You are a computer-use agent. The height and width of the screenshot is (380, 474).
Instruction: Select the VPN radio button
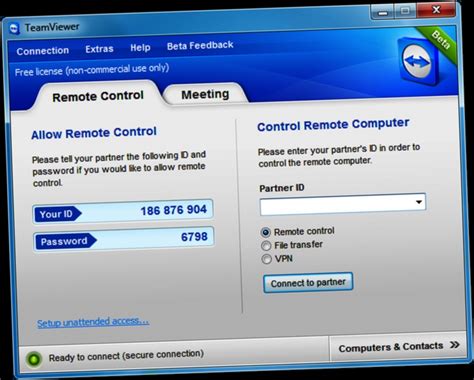(266, 259)
